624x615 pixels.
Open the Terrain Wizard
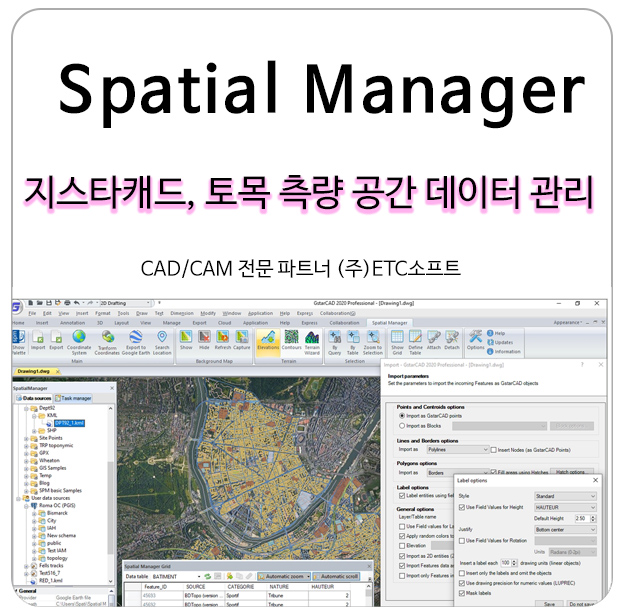312,342
